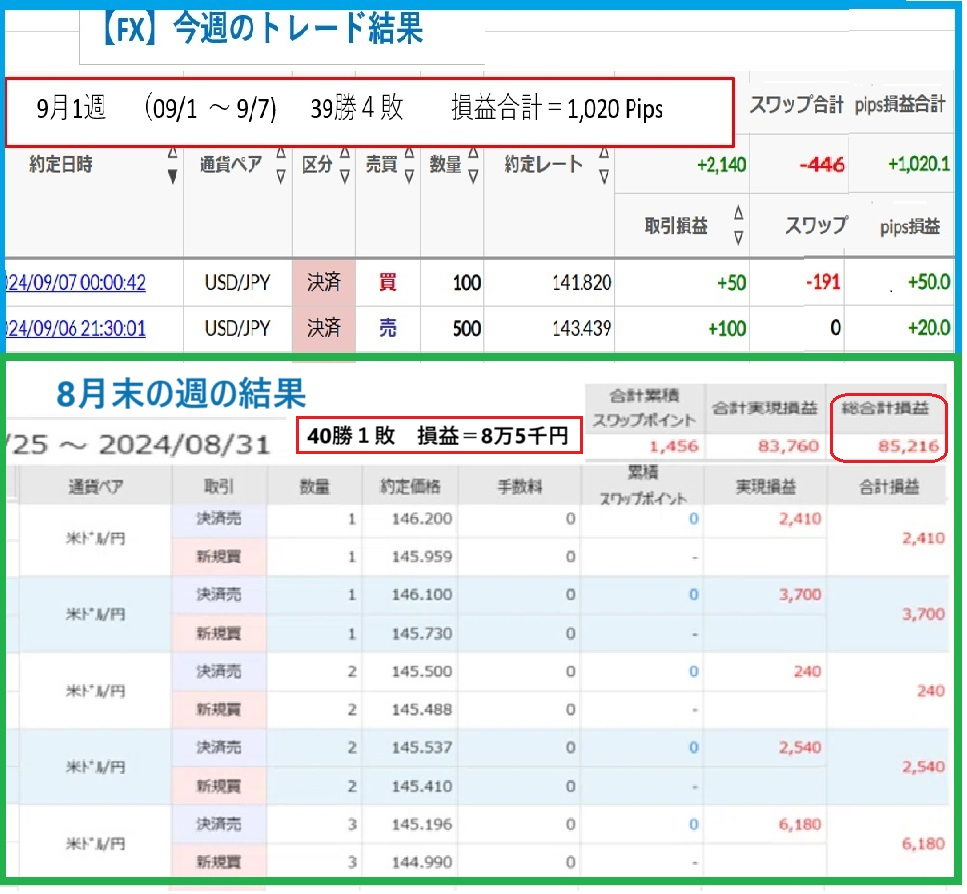The image size is (967, 894).
Task: Click the down sort arrow beside 通貨ペア
Action: click(x=281, y=177)
